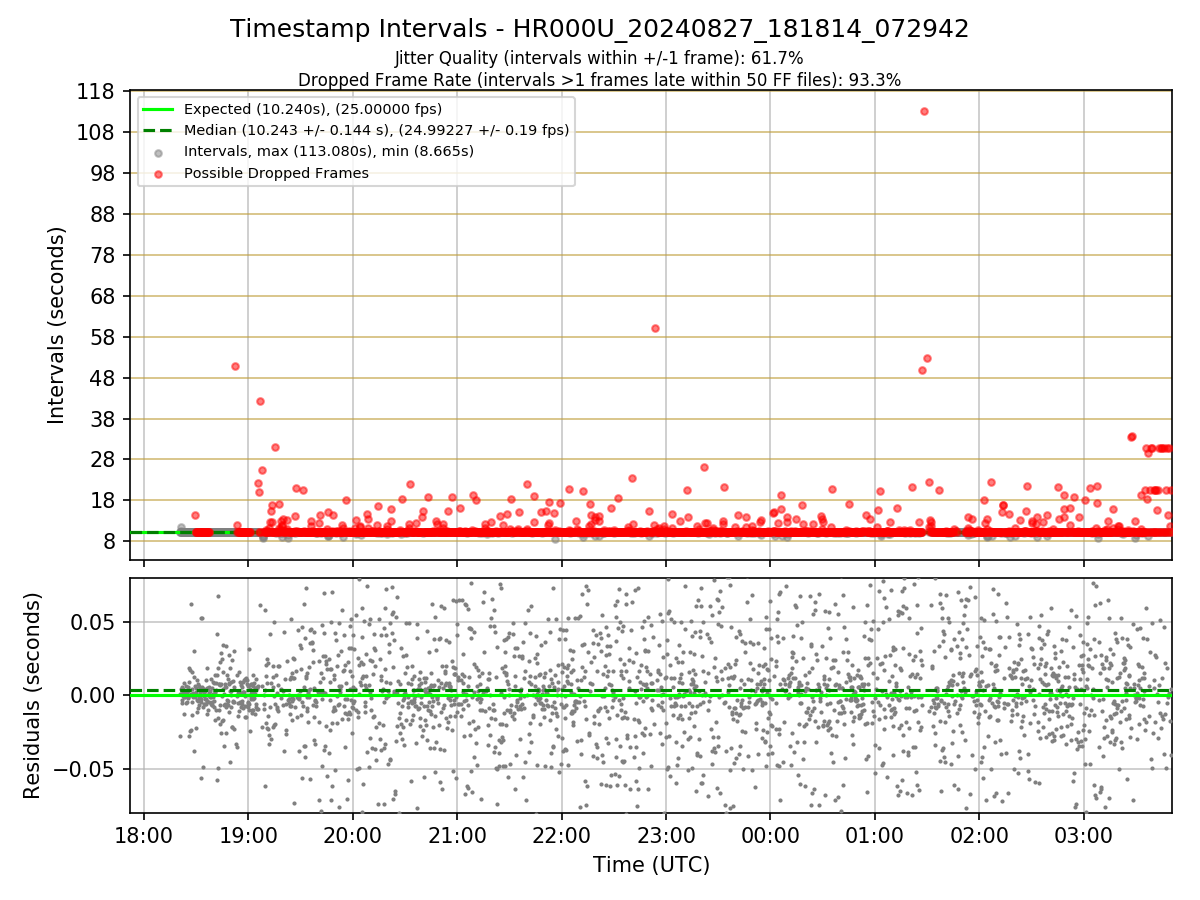The height and width of the screenshot is (900, 1200).
Task: Click the 18 tick on the intervals axis
Action: 104,501
